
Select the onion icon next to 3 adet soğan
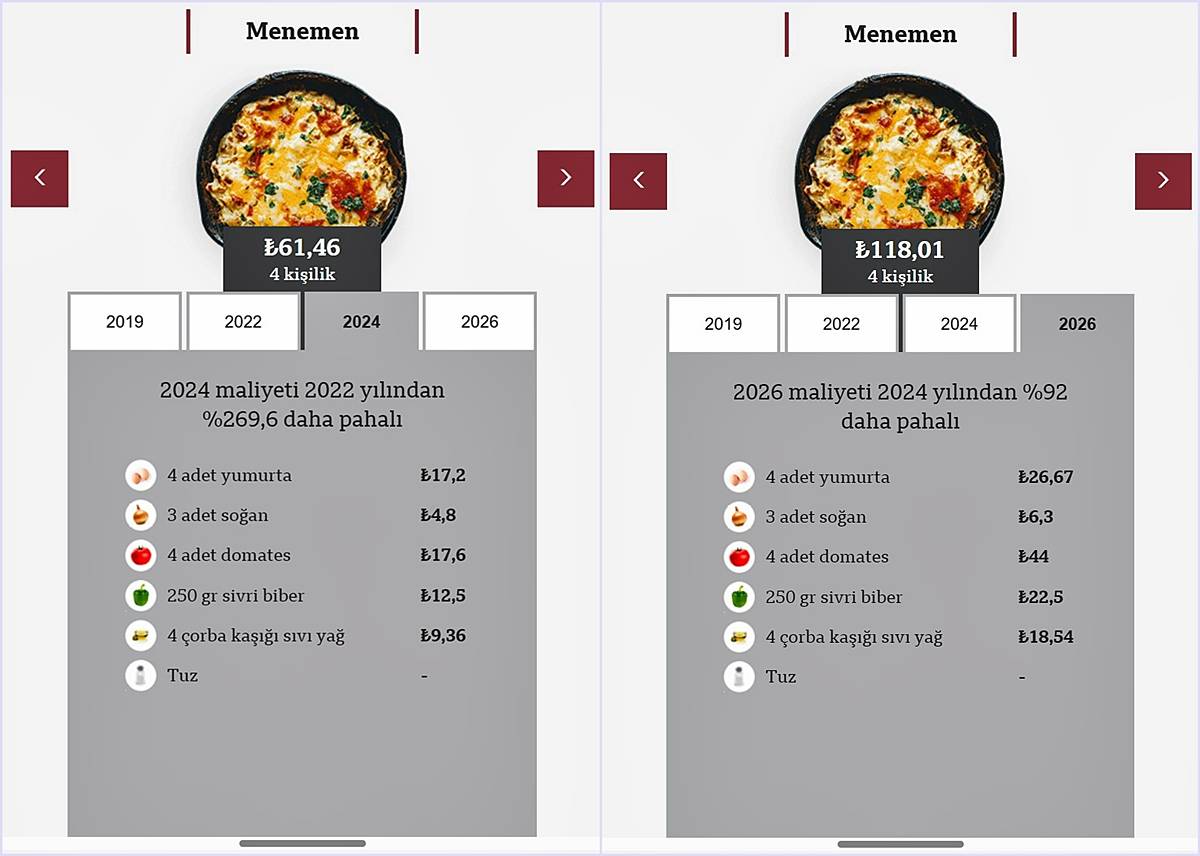[x=141, y=515]
